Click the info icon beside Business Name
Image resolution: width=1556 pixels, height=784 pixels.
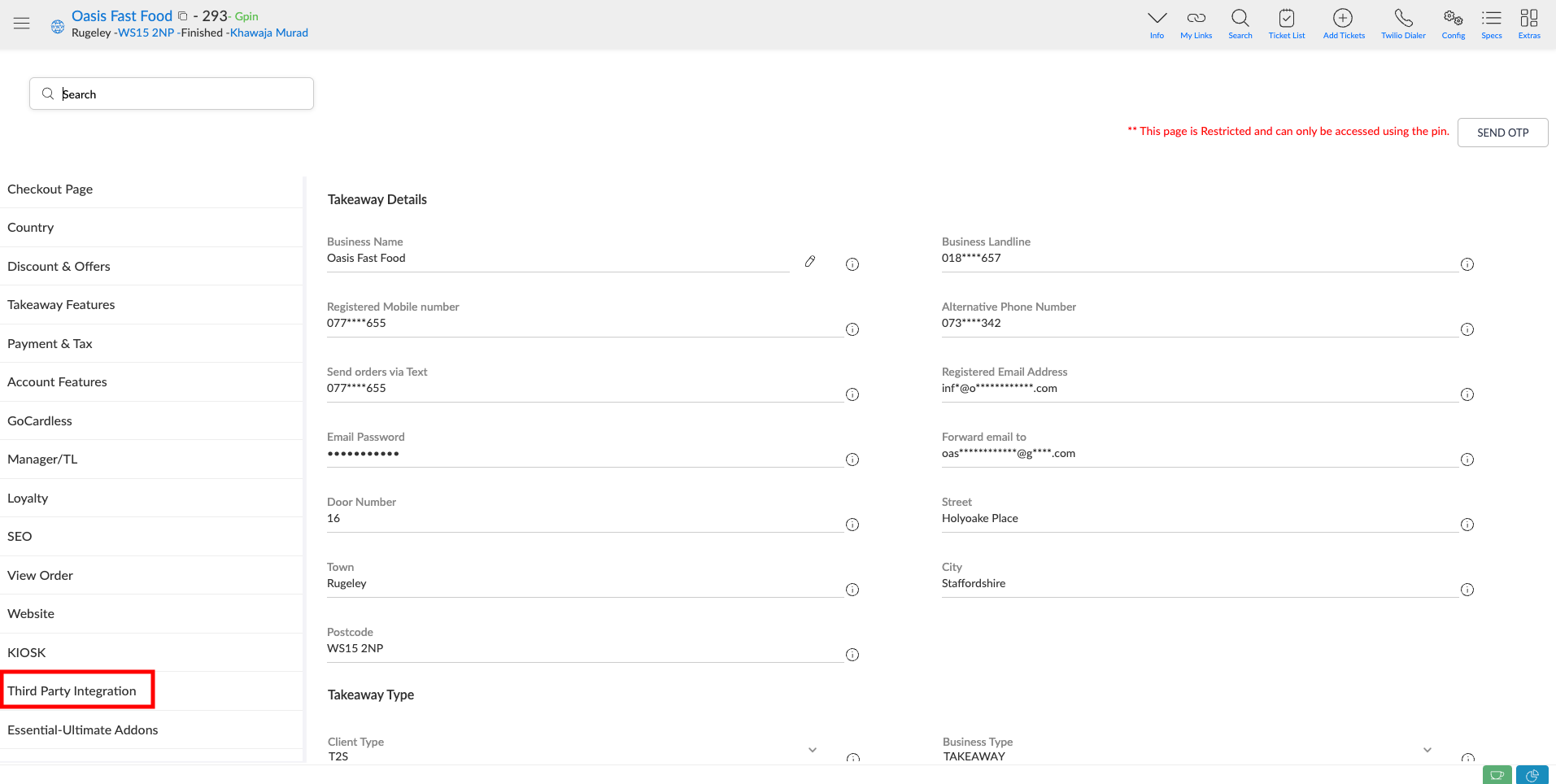[x=852, y=264]
